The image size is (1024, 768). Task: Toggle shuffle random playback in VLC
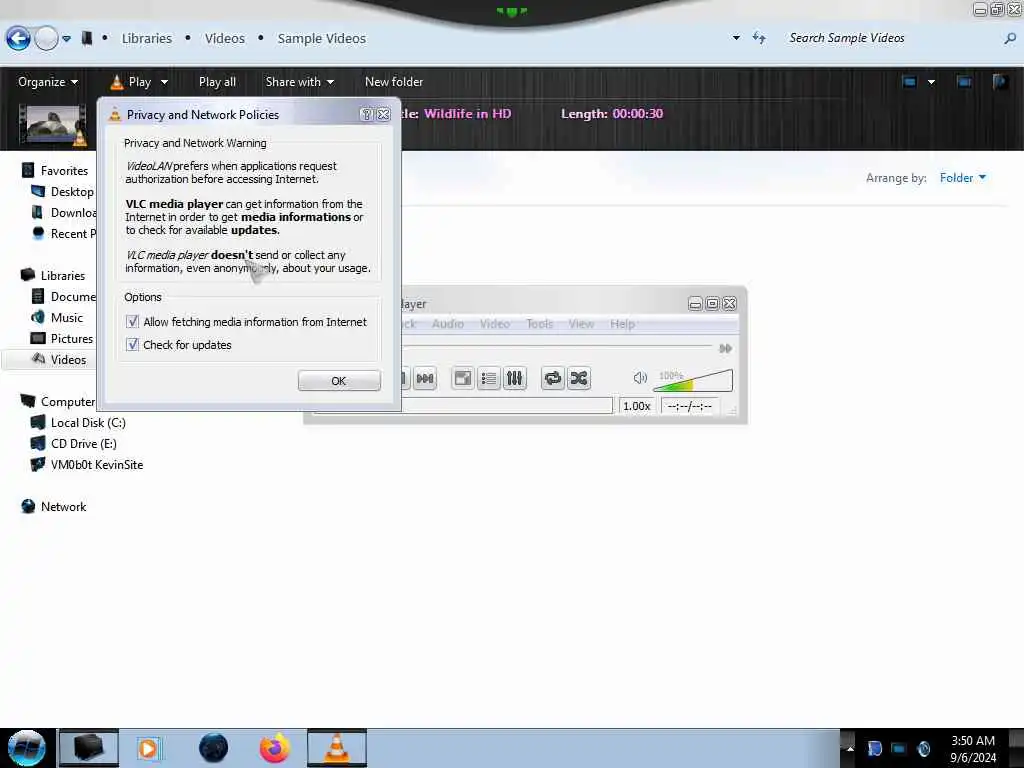(x=579, y=378)
